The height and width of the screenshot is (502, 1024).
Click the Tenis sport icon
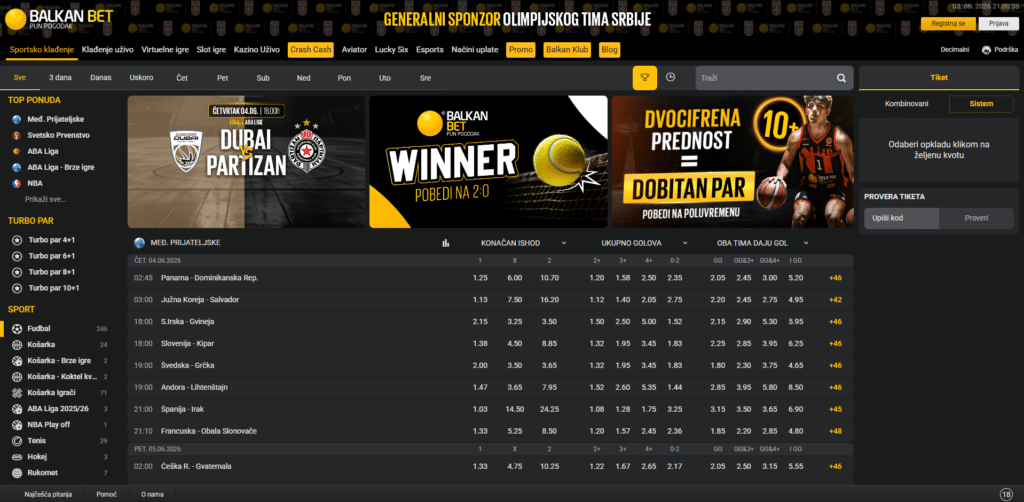[x=17, y=441]
